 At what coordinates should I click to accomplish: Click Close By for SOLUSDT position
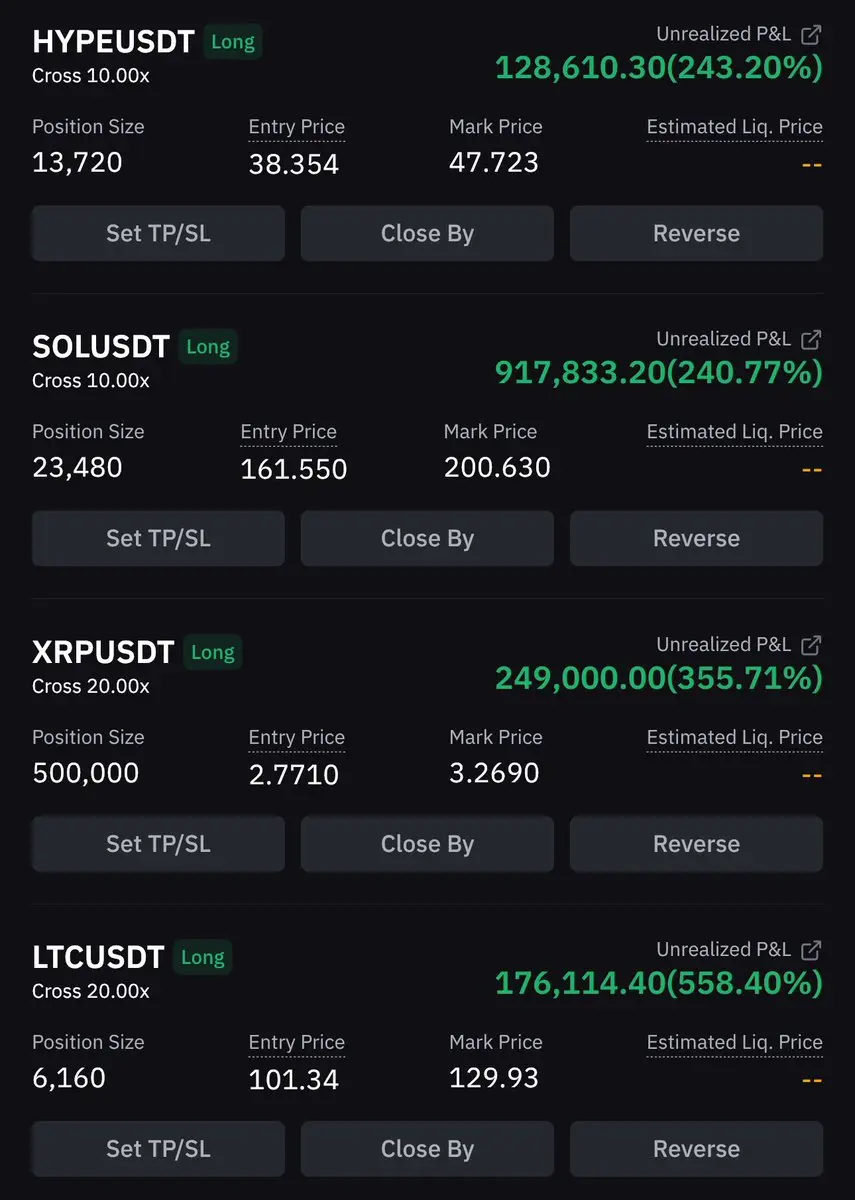pyautogui.click(x=427, y=538)
